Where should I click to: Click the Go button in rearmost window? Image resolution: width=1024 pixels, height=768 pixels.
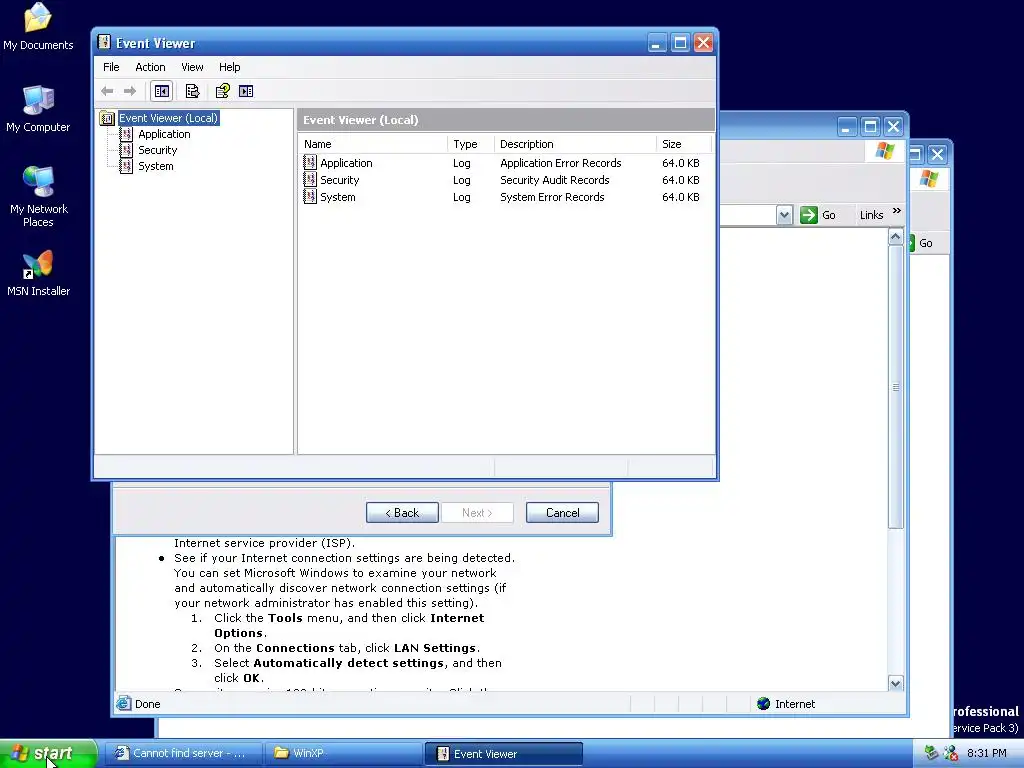click(921, 243)
